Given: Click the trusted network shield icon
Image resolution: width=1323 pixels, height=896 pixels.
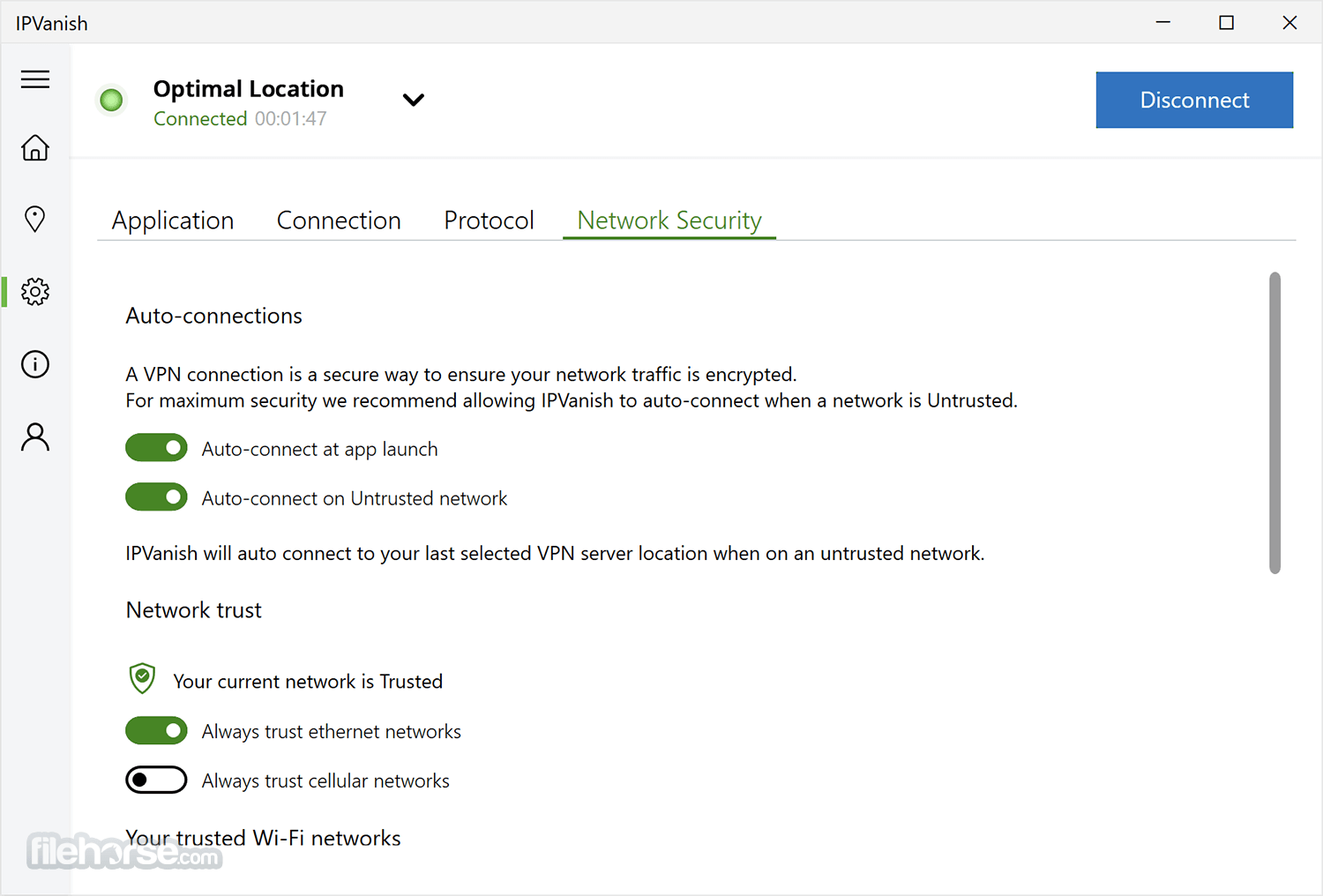Looking at the screenshot, I should 142,679.
